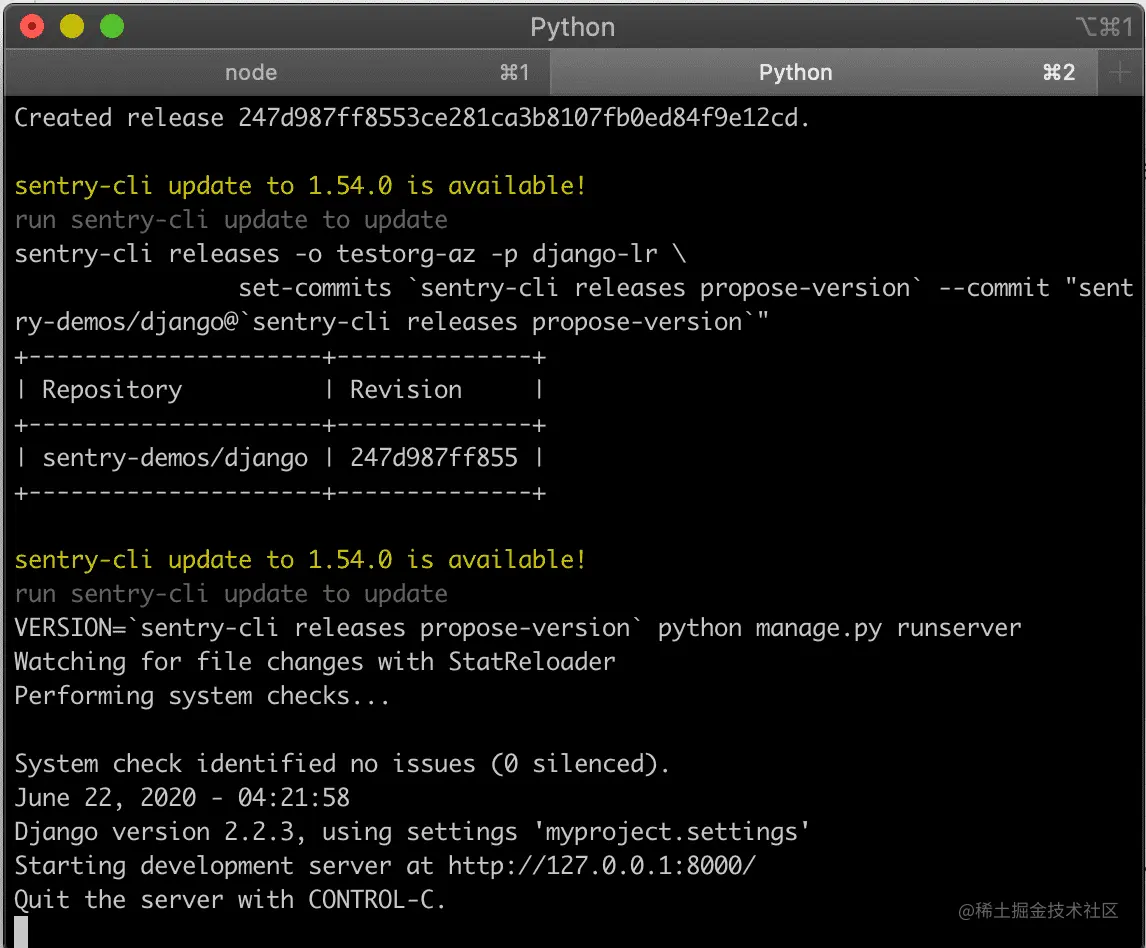This screenshot has height=948, width=1146.
Task: Click the Quit the server with CONTROL-C line
Action: point(230,899)
